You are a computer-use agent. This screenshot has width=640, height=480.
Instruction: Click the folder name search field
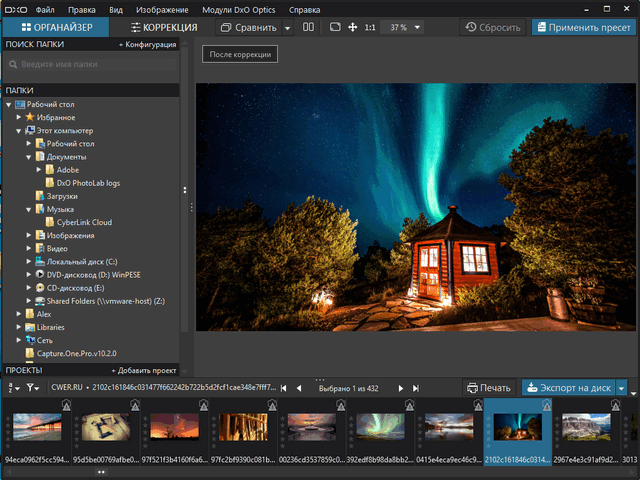(90, 65)
